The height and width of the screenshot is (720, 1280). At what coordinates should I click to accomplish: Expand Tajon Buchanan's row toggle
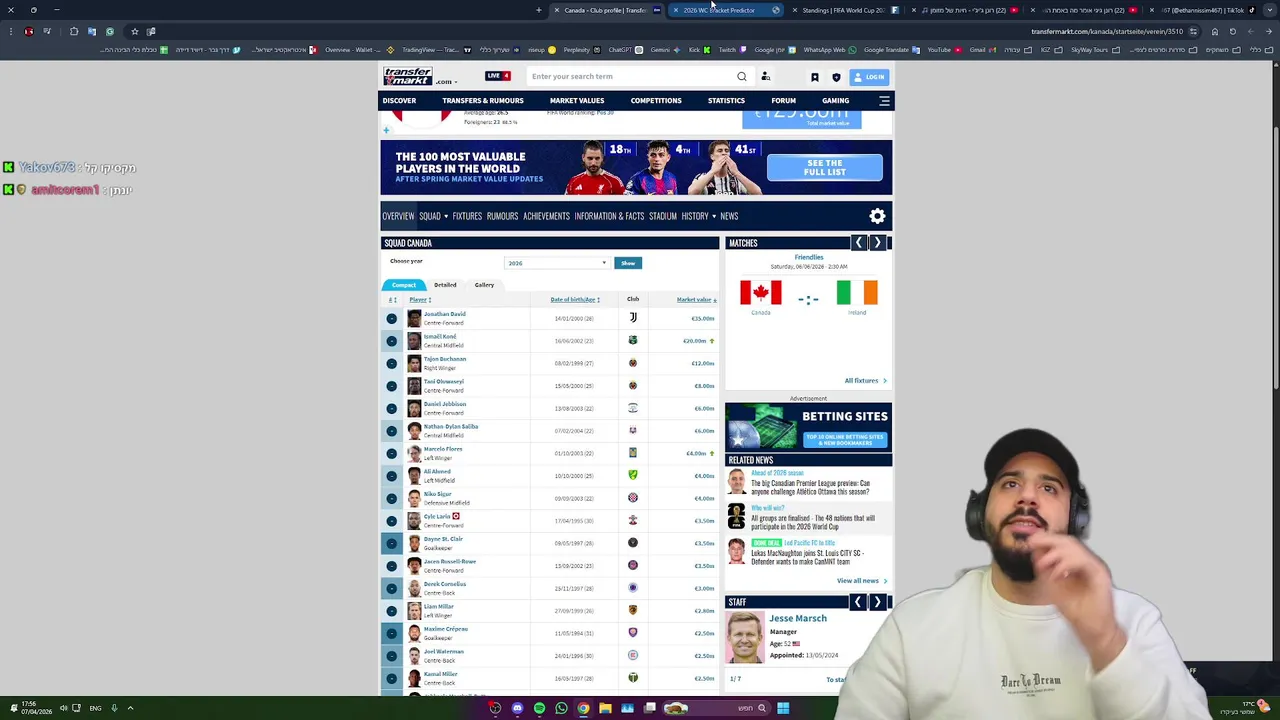click(x=391, y=363)
